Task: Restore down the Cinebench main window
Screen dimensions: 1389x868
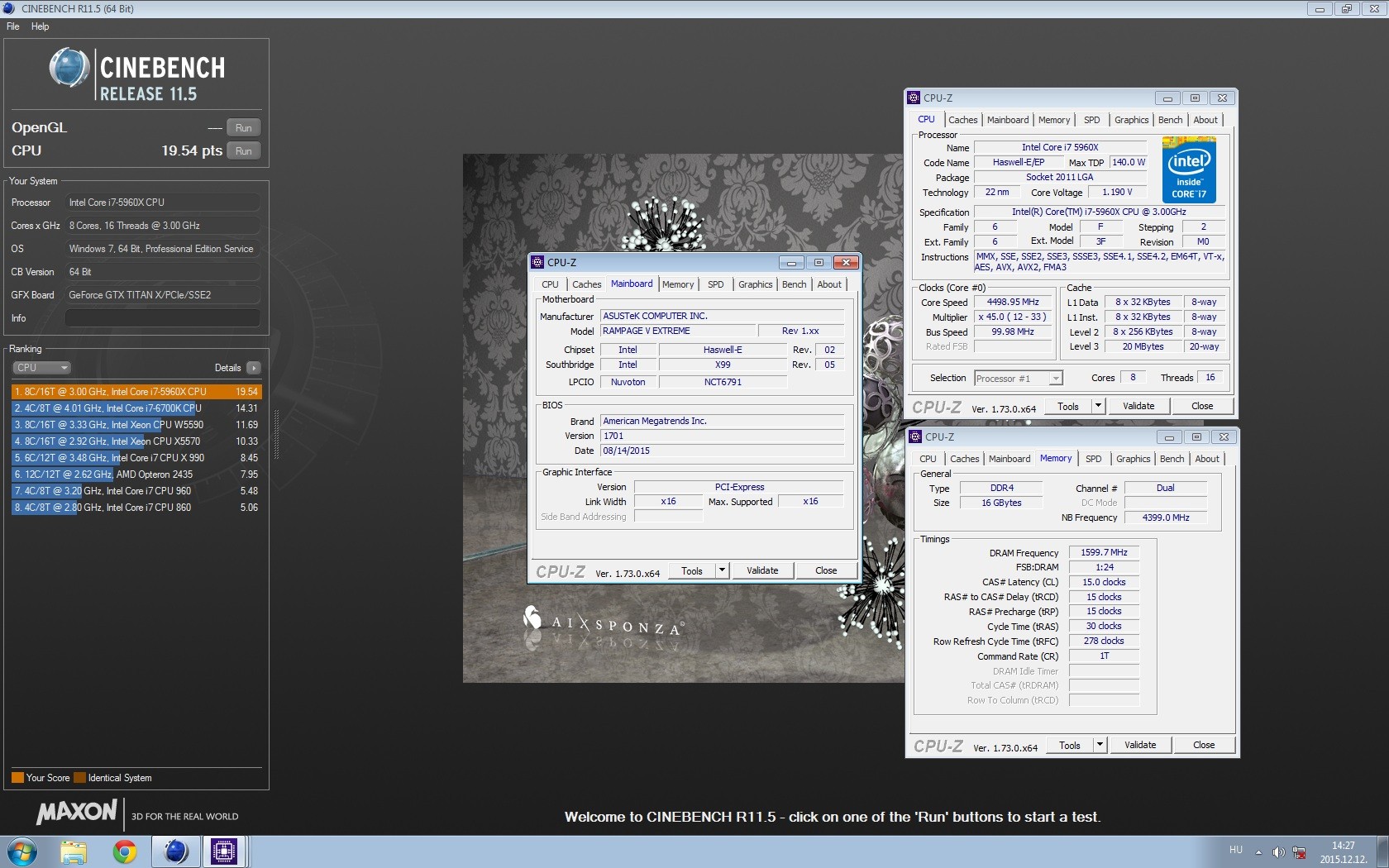Action: point(1347,8)
